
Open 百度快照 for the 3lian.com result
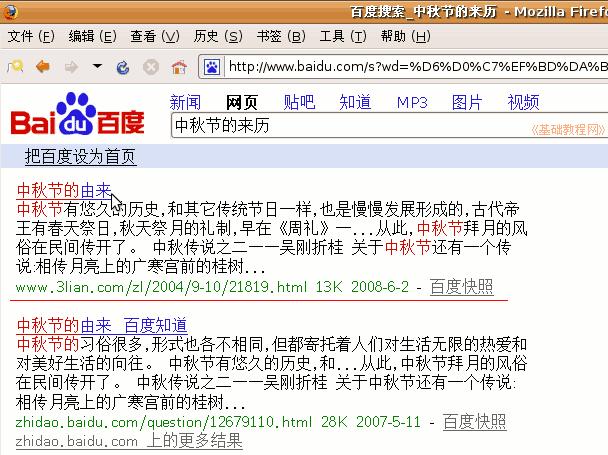[461, 287]
